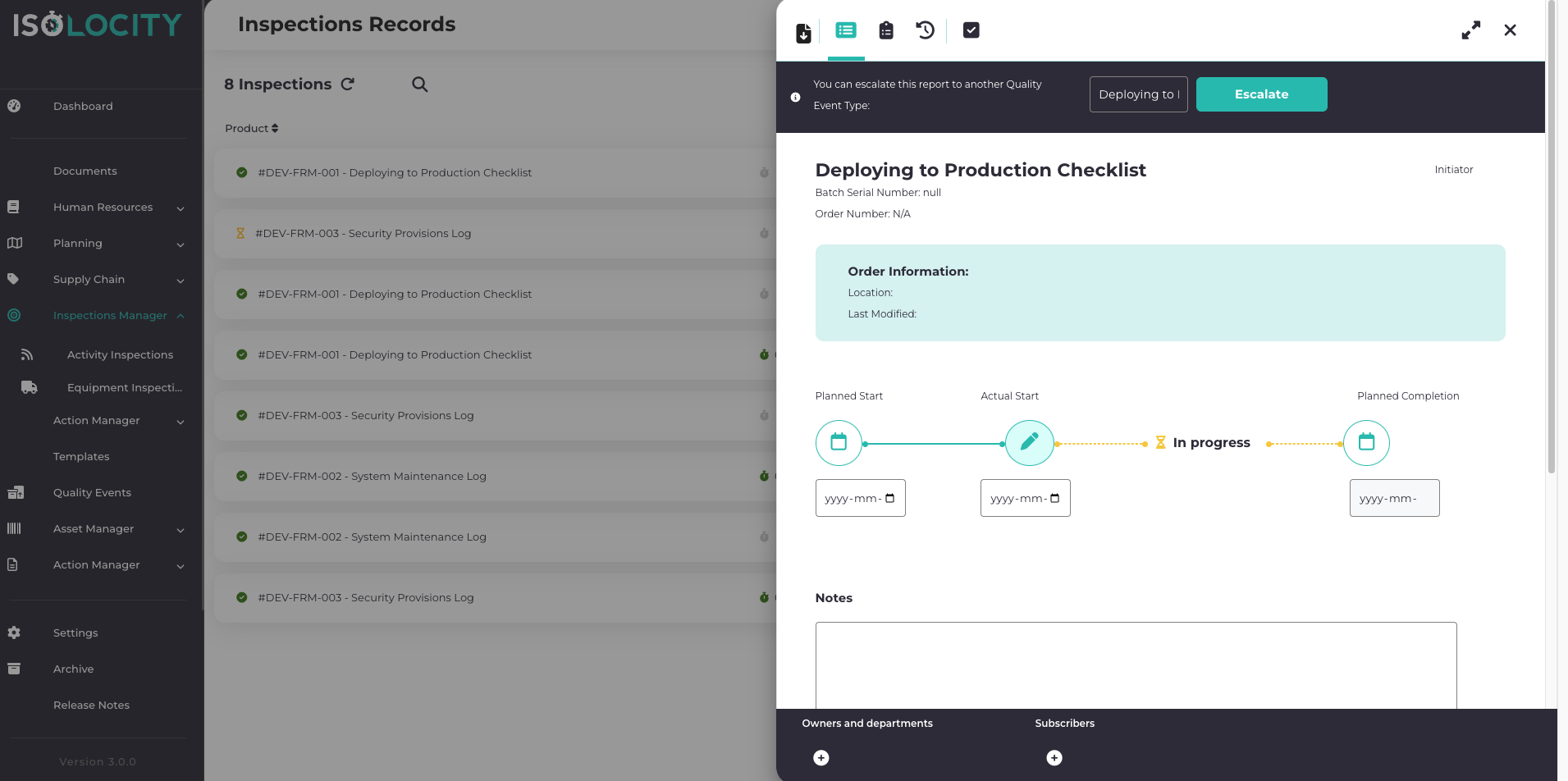
Task: Go to Activity Inspections
Action: coord(120,354)
